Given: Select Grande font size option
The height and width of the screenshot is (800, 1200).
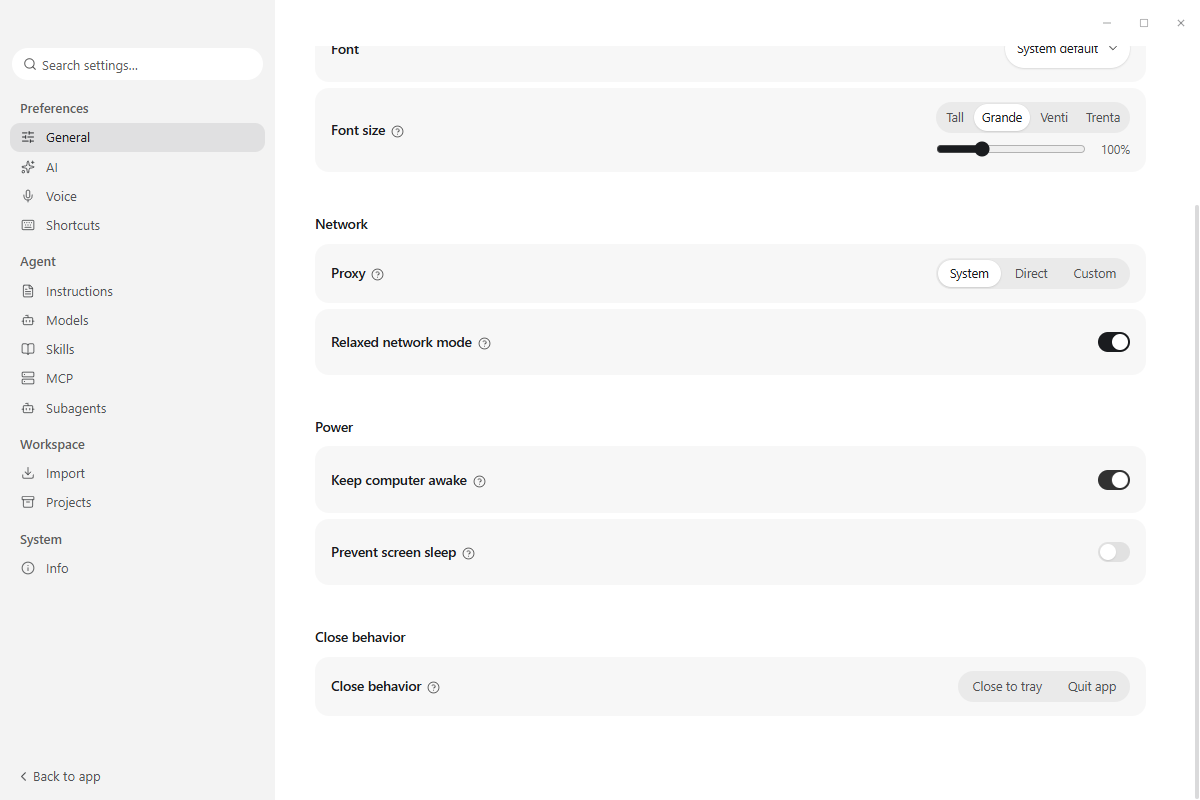Looking at the screenshot, I should (x=1002, y=117).
